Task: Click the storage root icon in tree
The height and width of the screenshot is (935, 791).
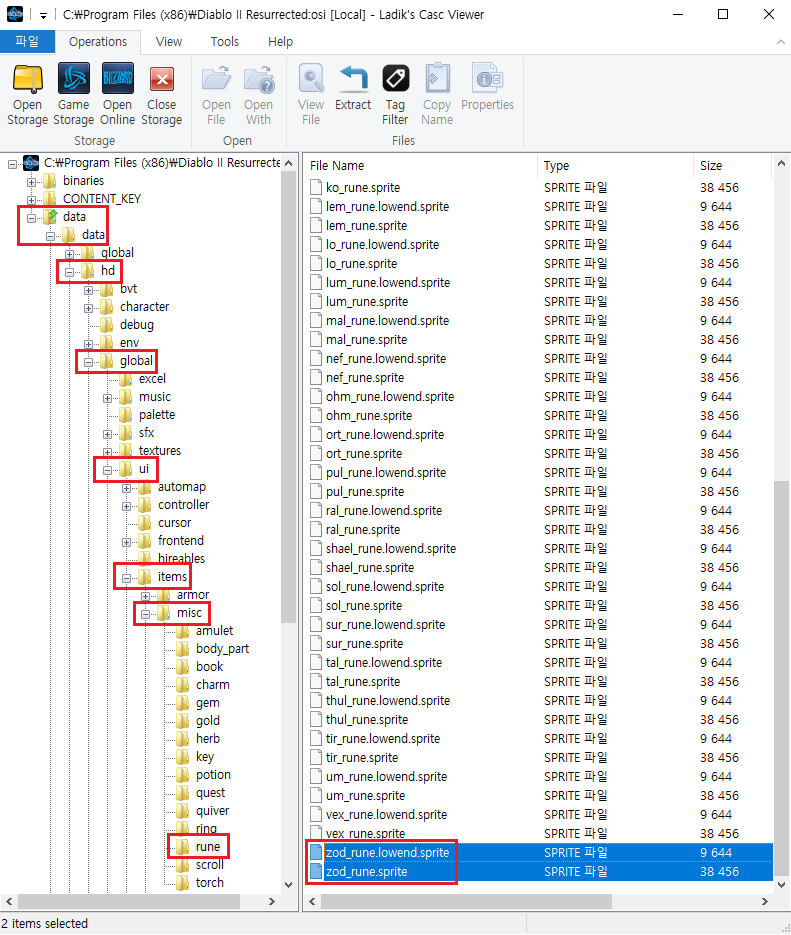Action: (31, 163)
